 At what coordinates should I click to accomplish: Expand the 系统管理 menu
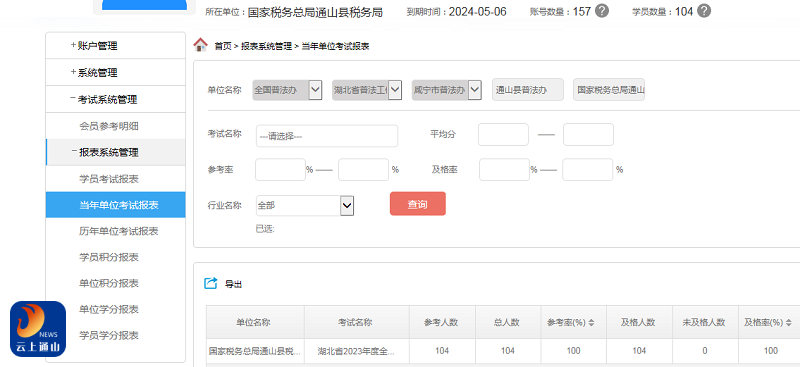(115, 72)
